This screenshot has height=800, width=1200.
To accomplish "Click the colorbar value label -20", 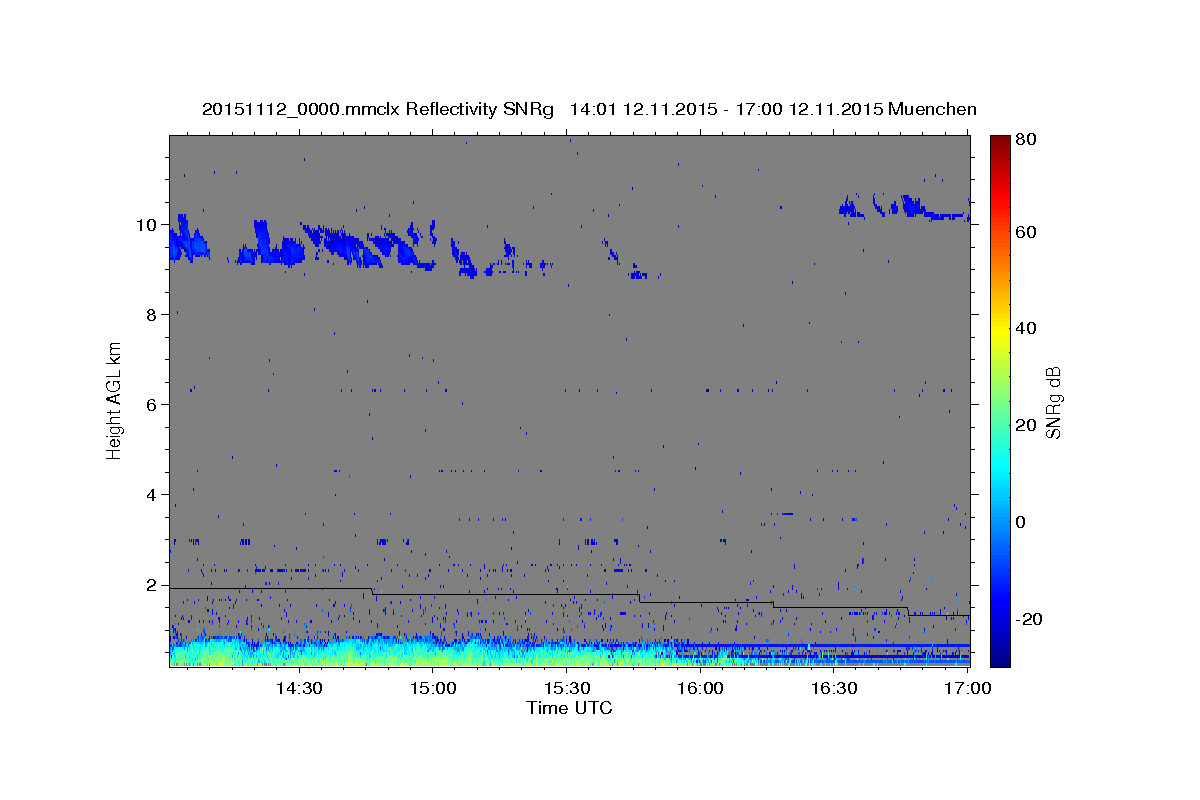I will 1030,618.
